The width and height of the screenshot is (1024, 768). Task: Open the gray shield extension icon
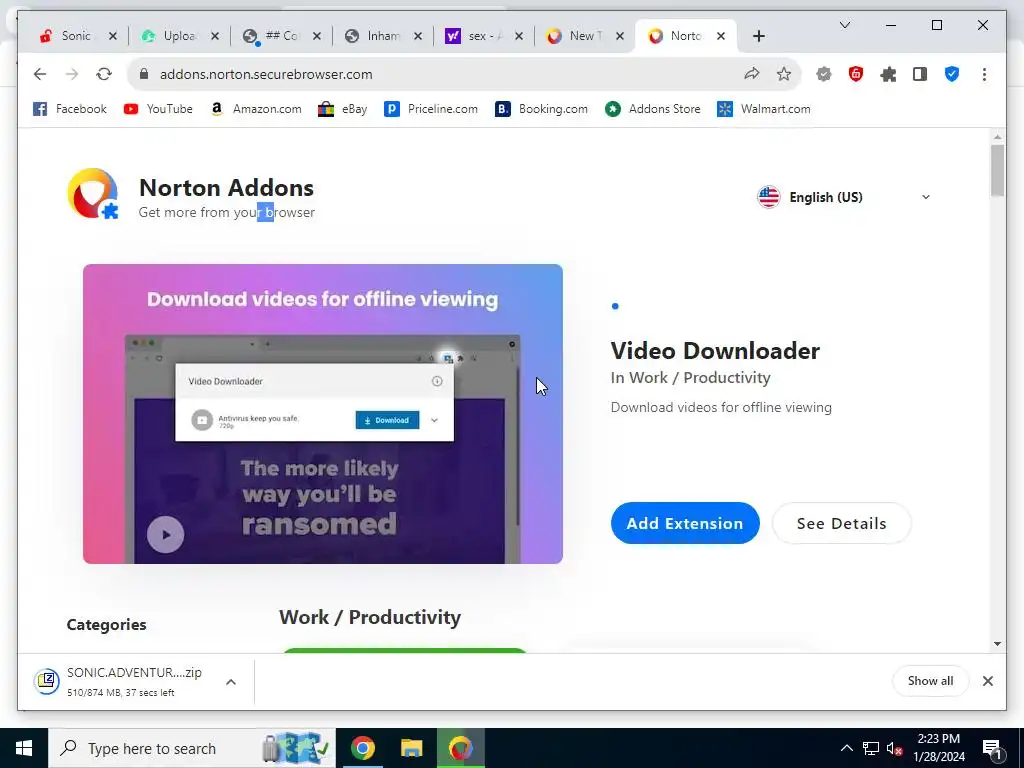click(x=824, y=74)
